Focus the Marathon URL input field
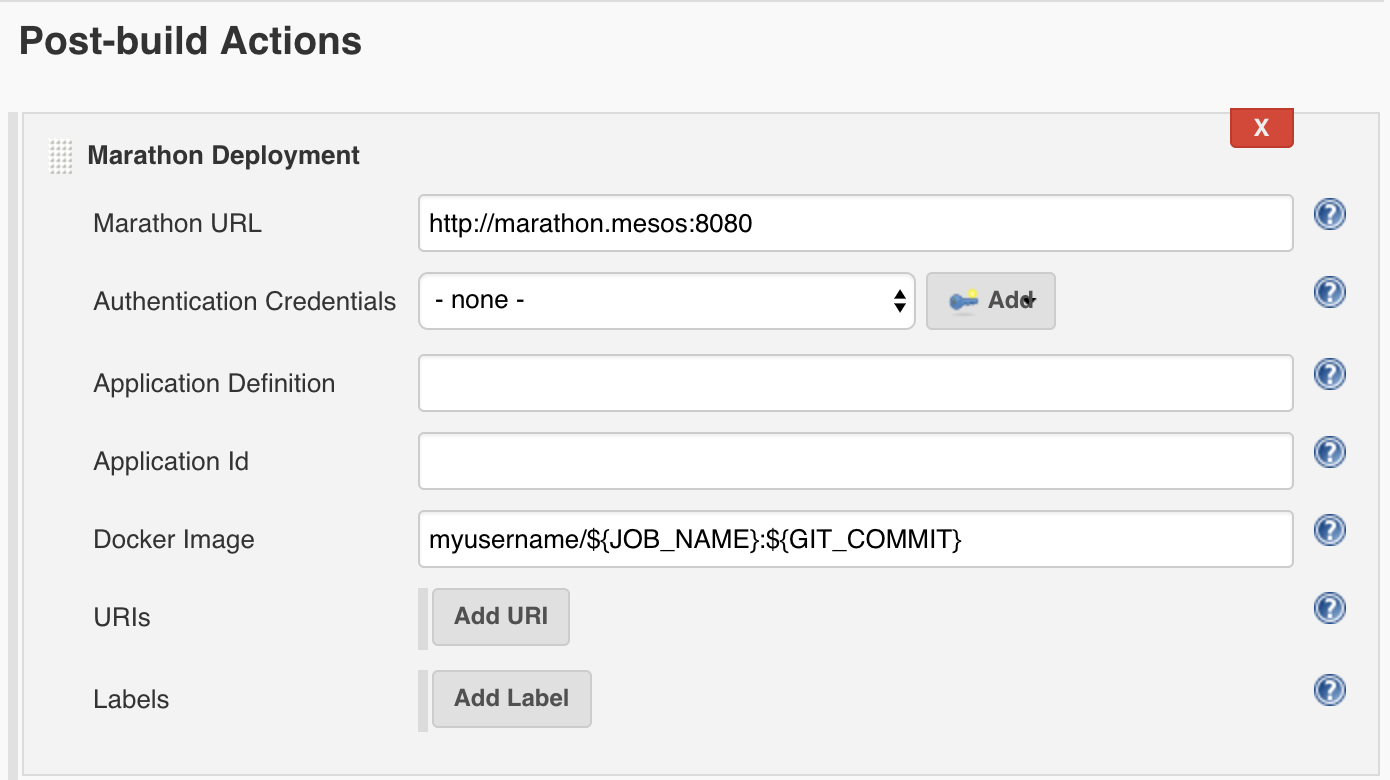This screenshot has width=1390, height=780. 856,222
